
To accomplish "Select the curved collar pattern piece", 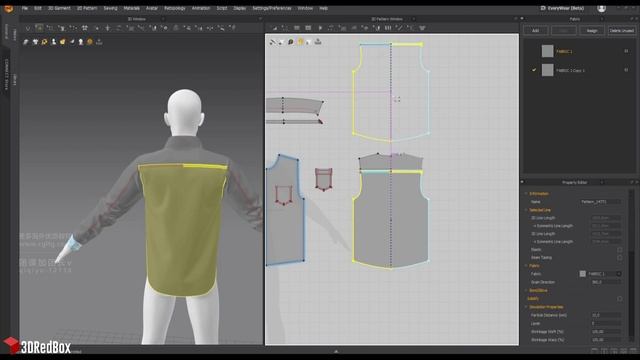I will click(294, 106).
